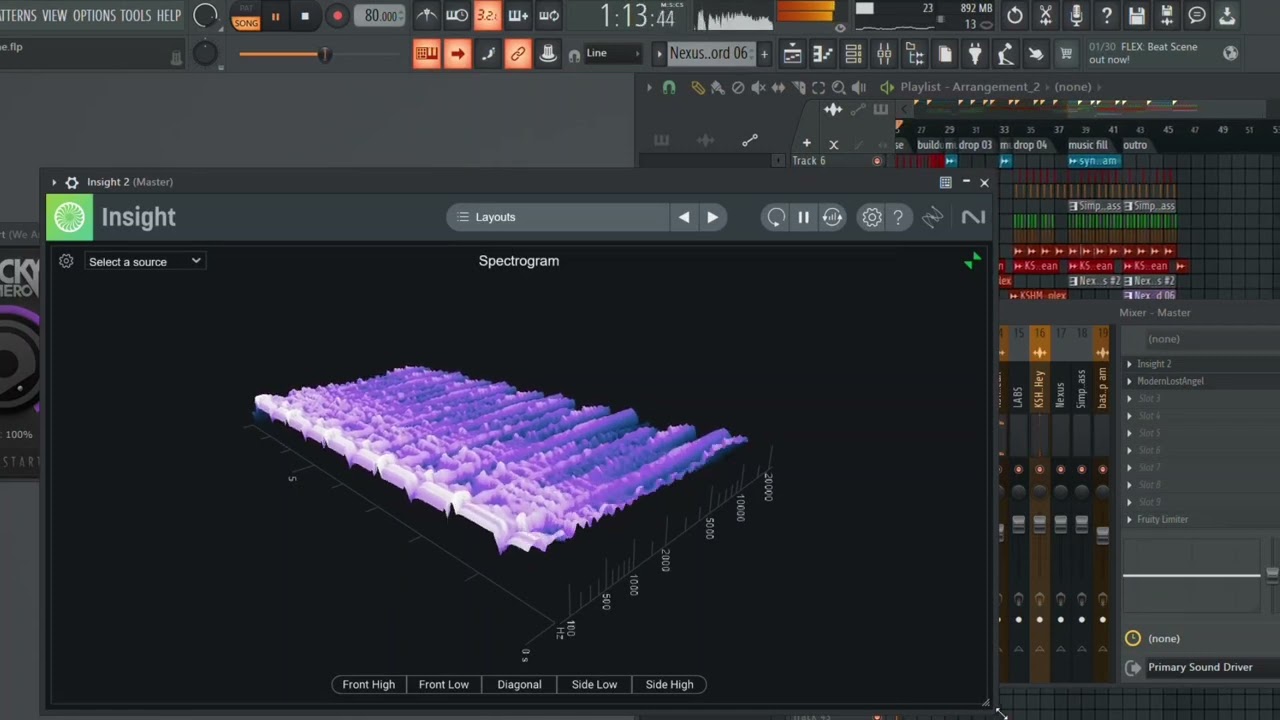The image size is (1280, 720).
Task: Click the 'outro' timeline marker
Action: point(1135,145)
